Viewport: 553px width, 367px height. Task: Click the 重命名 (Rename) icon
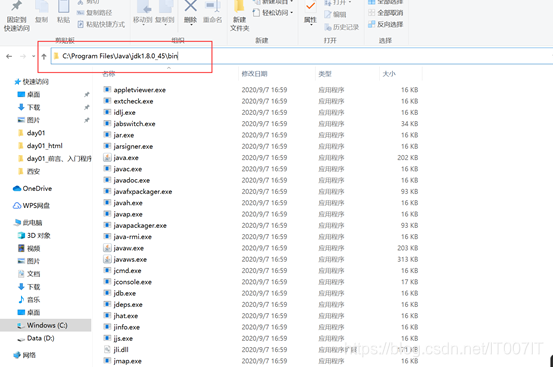(213, 6)
